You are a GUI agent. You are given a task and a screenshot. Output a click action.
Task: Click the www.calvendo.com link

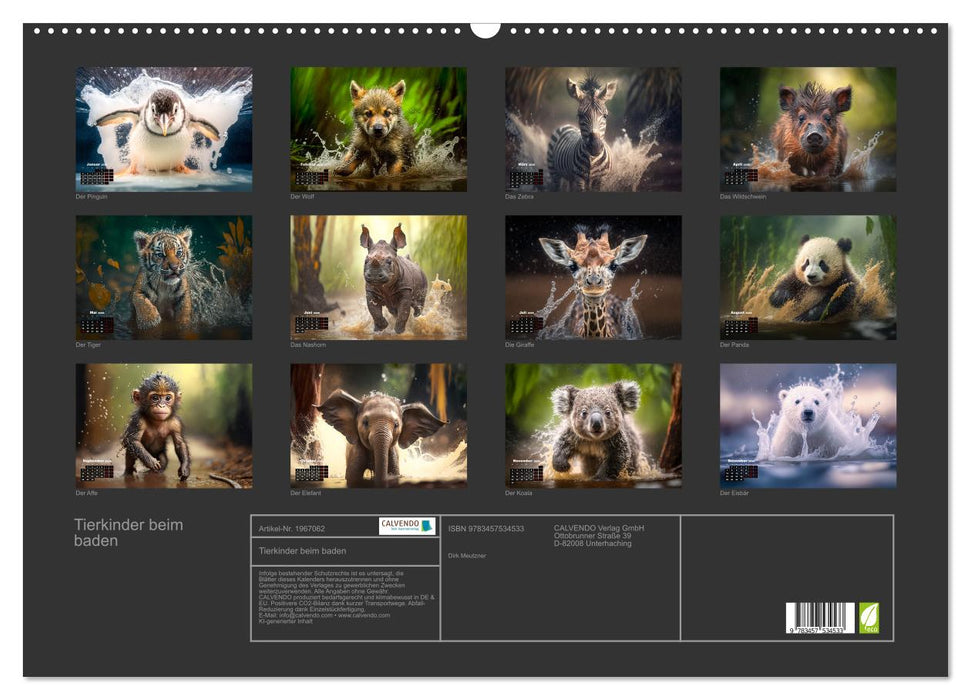pos(365,615)
